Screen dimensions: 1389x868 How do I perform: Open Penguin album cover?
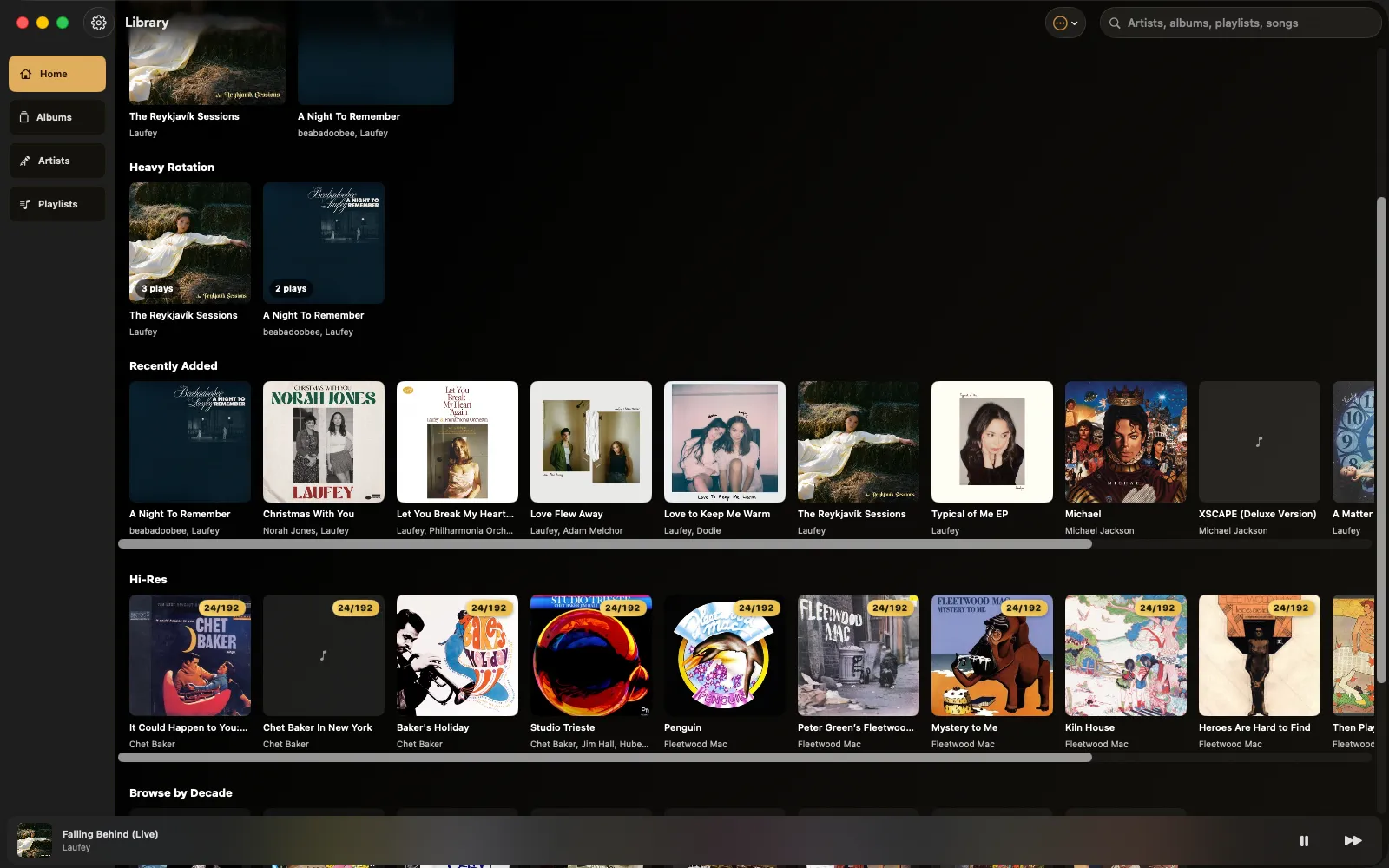tap(725, 655)
